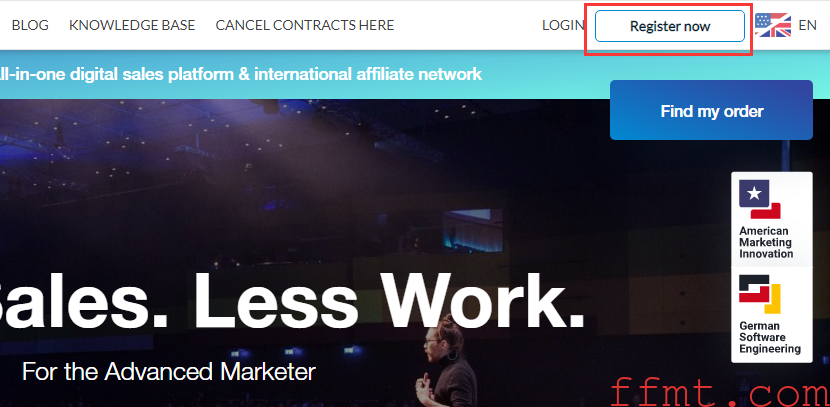
Task: Click the American Marketing Innovation label text
Action: coord(766,242)
